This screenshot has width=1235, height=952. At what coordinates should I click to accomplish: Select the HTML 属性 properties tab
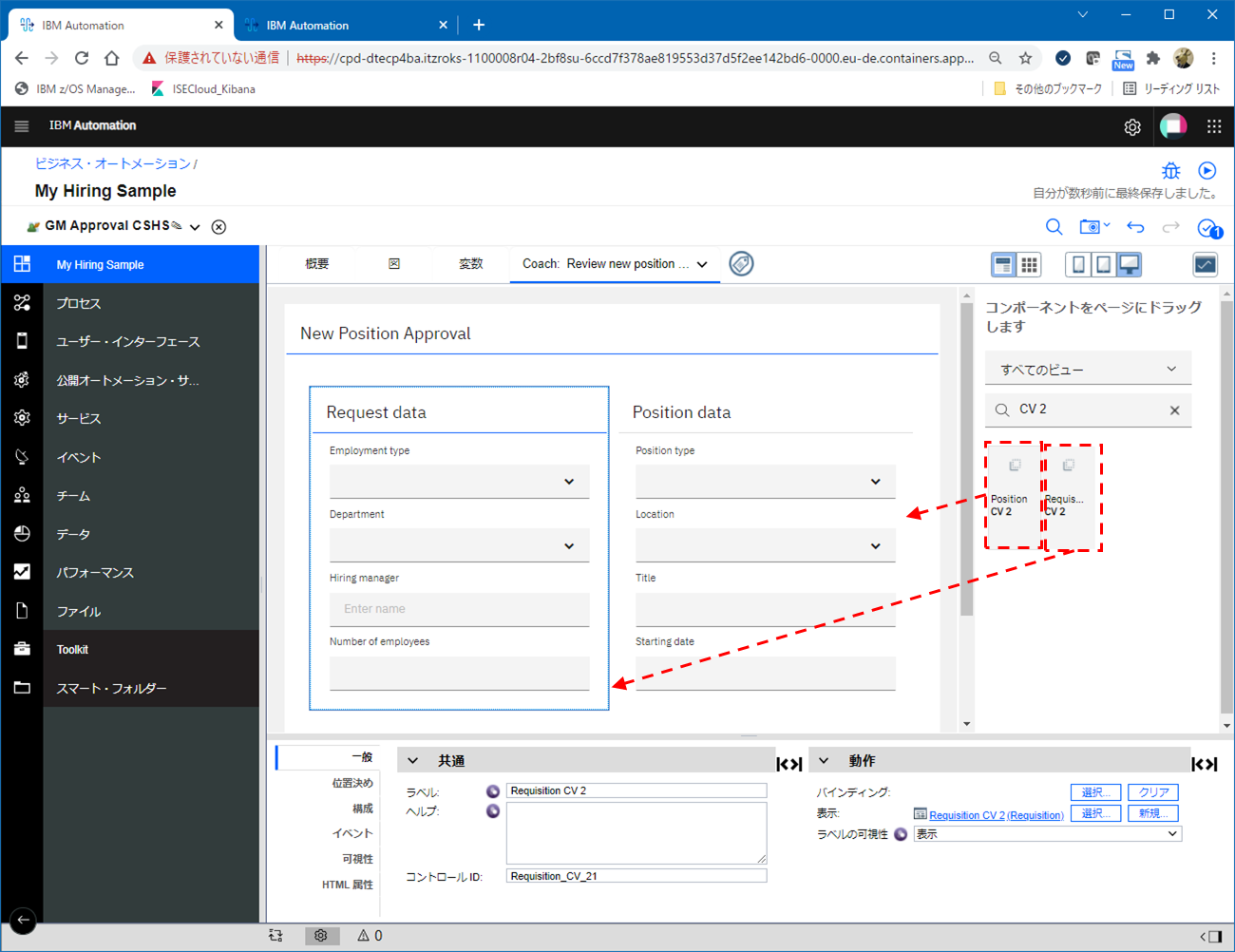(x=348, y=885)
